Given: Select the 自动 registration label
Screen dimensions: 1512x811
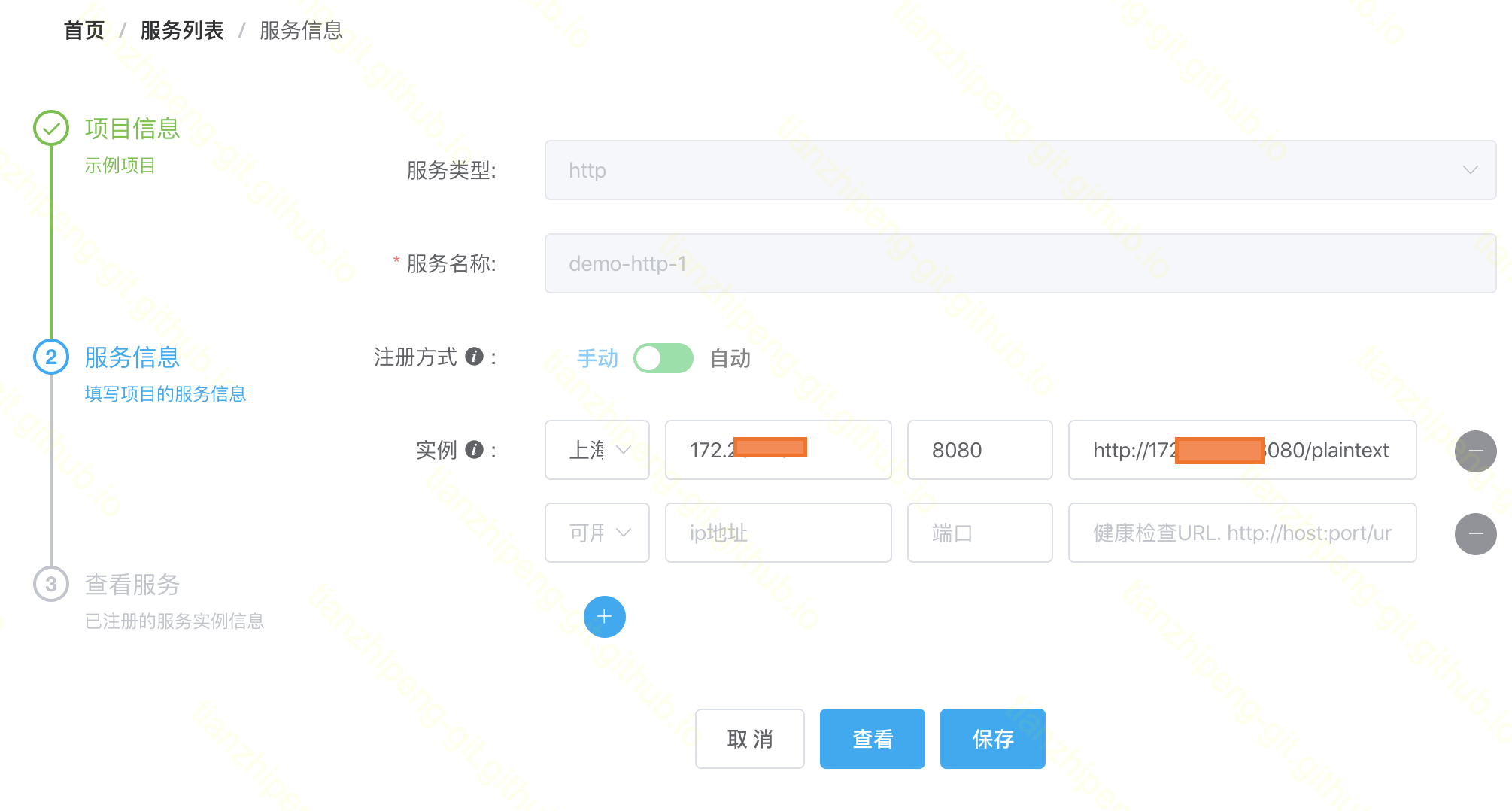Looking at the screenshot, I should click(x=730, y=358).
